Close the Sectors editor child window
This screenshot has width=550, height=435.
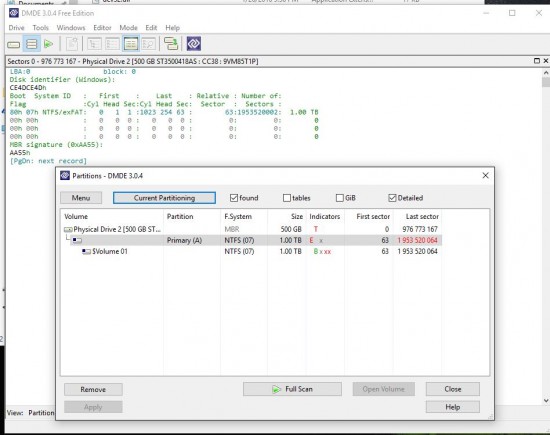point(546,61)
